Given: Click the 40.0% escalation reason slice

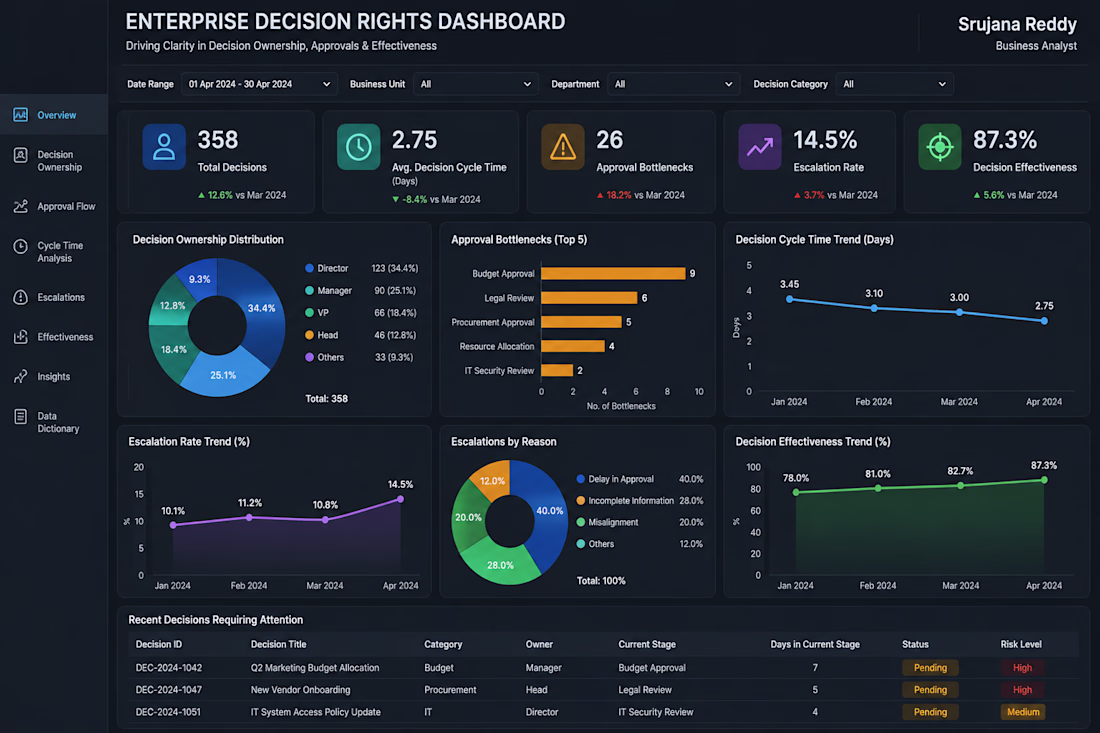Looking at the screenshot, I should 549,511.
